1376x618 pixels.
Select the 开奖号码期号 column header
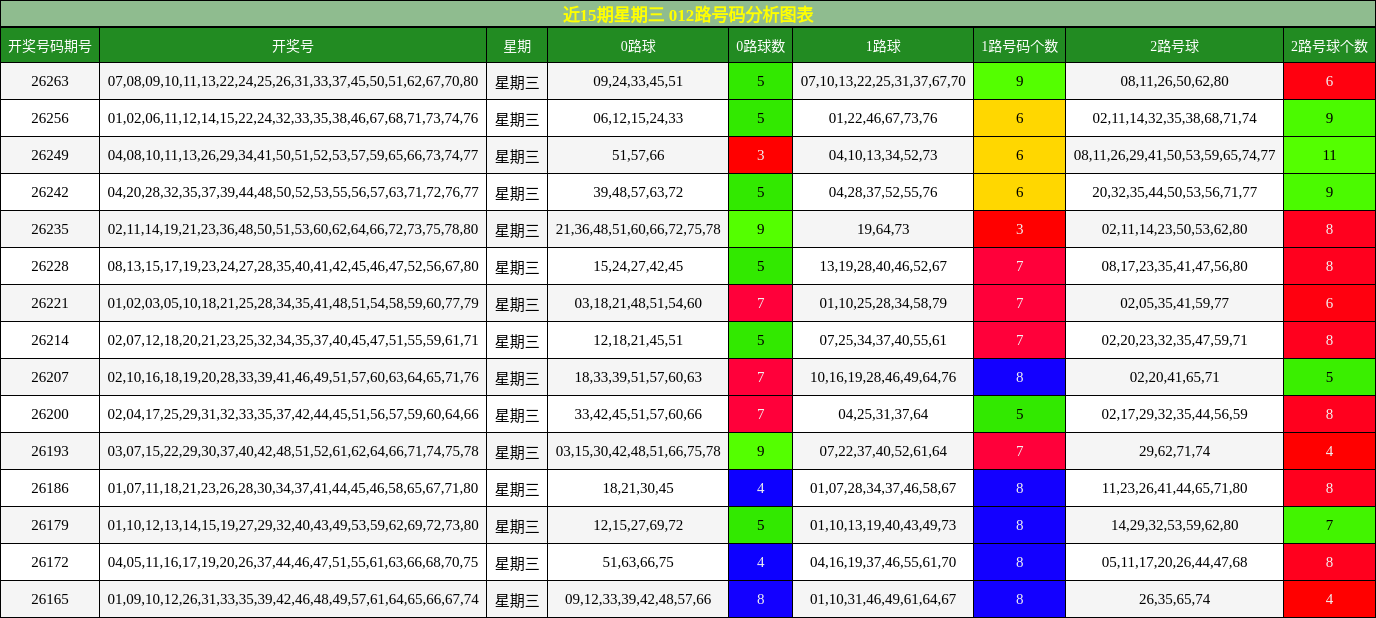(50, 45)
